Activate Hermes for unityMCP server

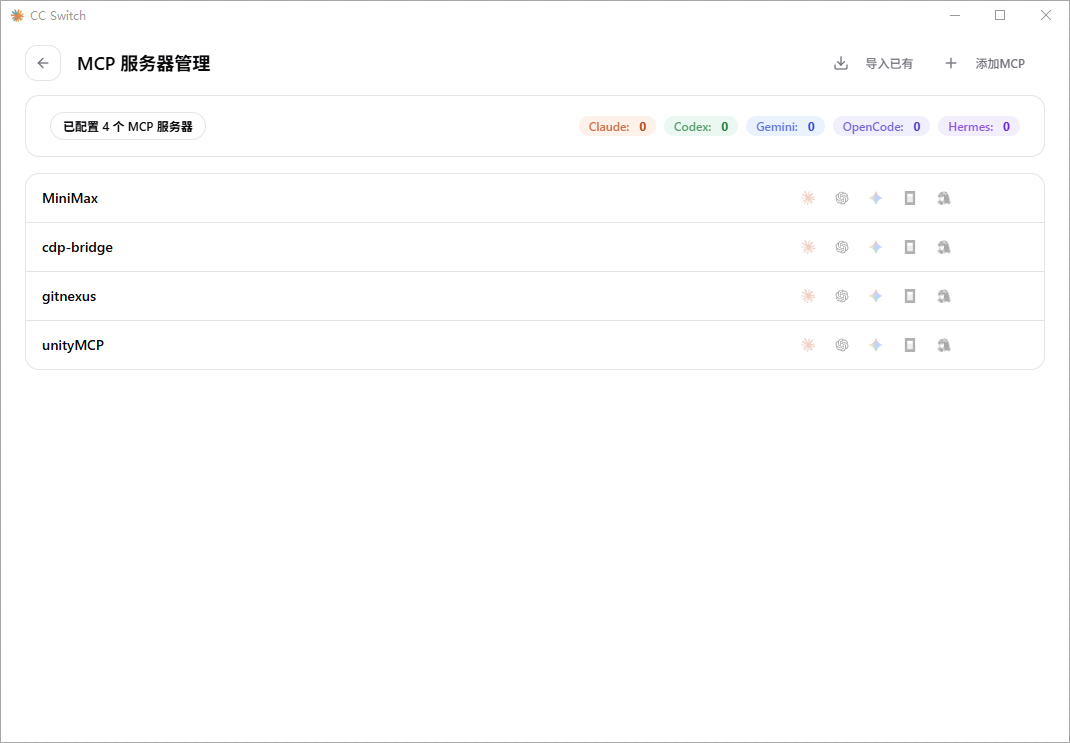click(x=944, y=345)
